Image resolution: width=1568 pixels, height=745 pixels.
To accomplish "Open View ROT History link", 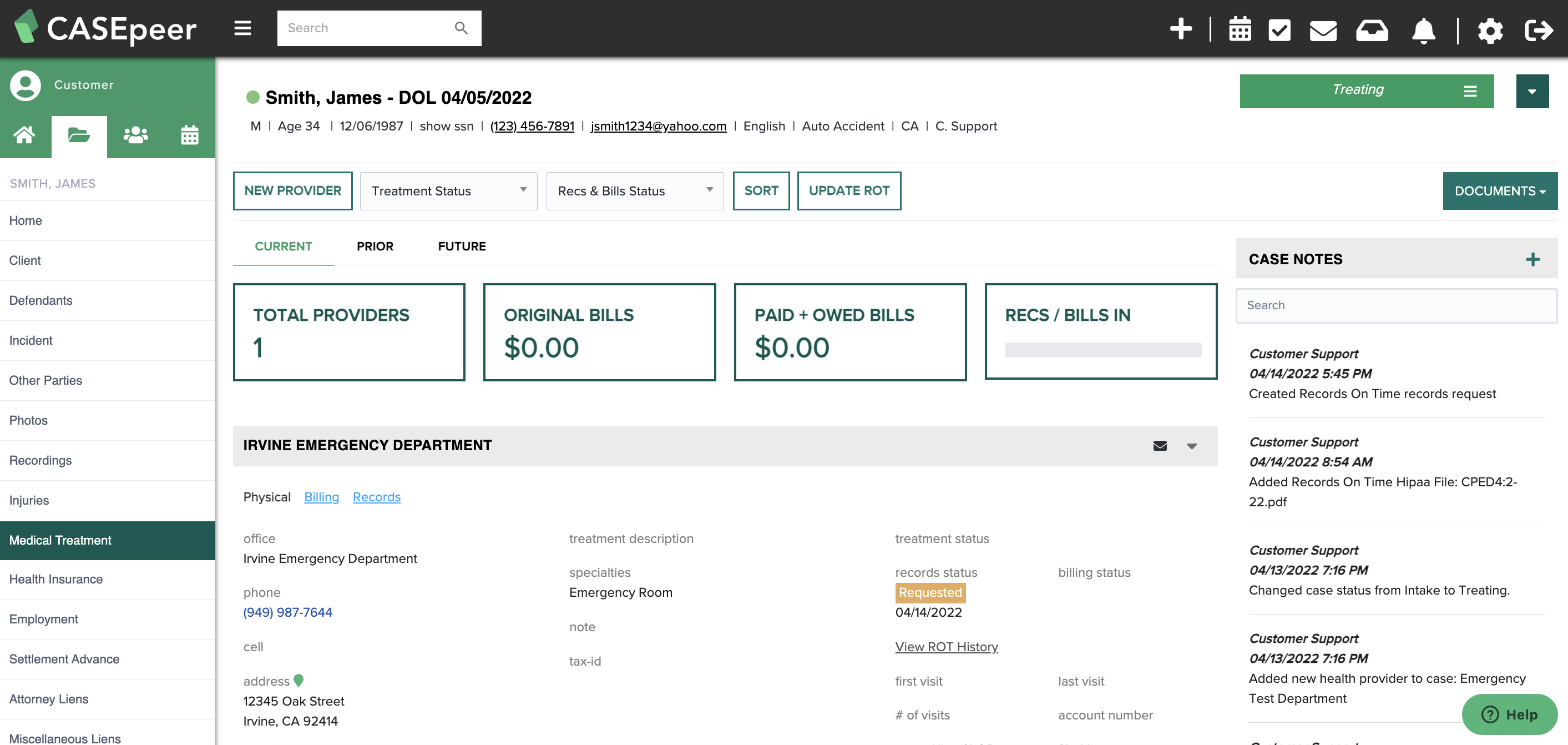I will (x=946, y=647).
